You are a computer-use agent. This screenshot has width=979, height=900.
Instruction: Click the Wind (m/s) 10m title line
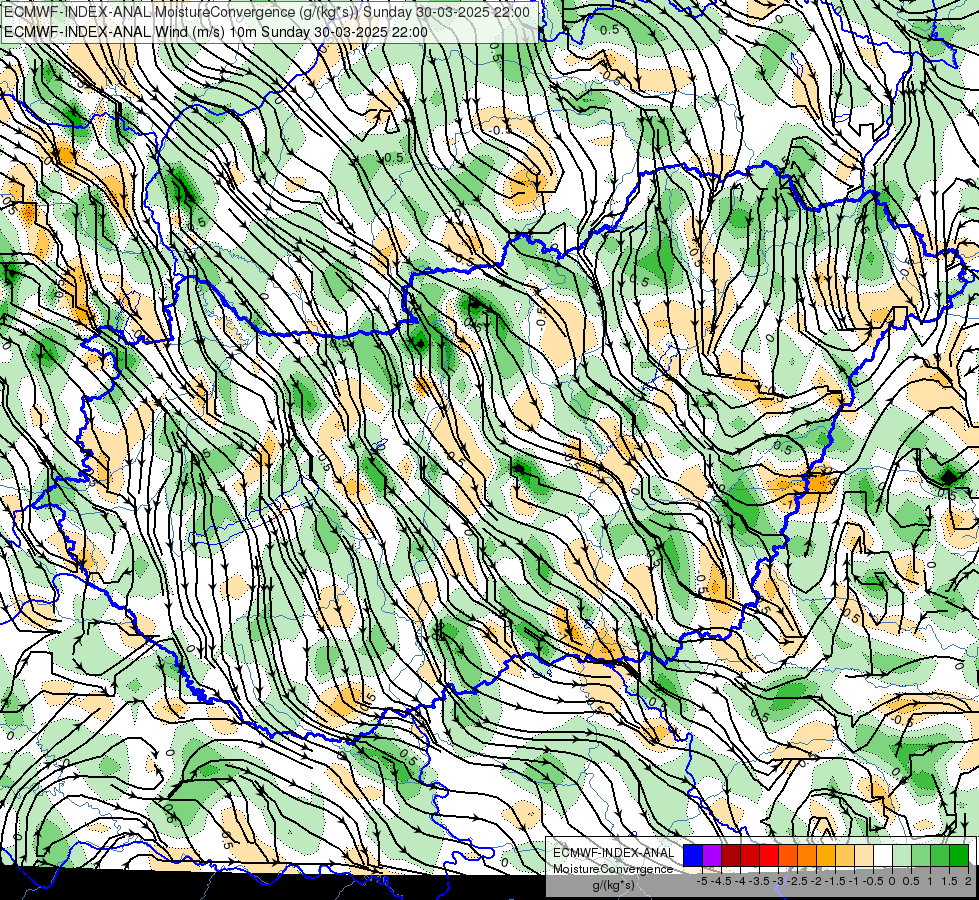click(x=216, y=32)
